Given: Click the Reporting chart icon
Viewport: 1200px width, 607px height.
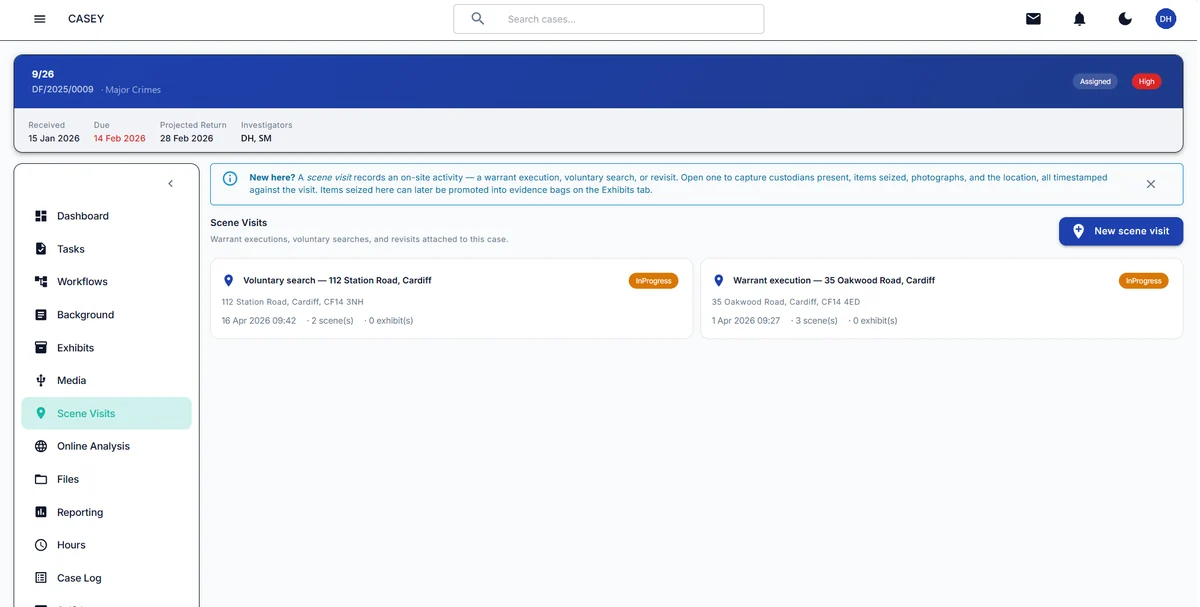Looking at the screenshot, I should click(x=41, y=512).
